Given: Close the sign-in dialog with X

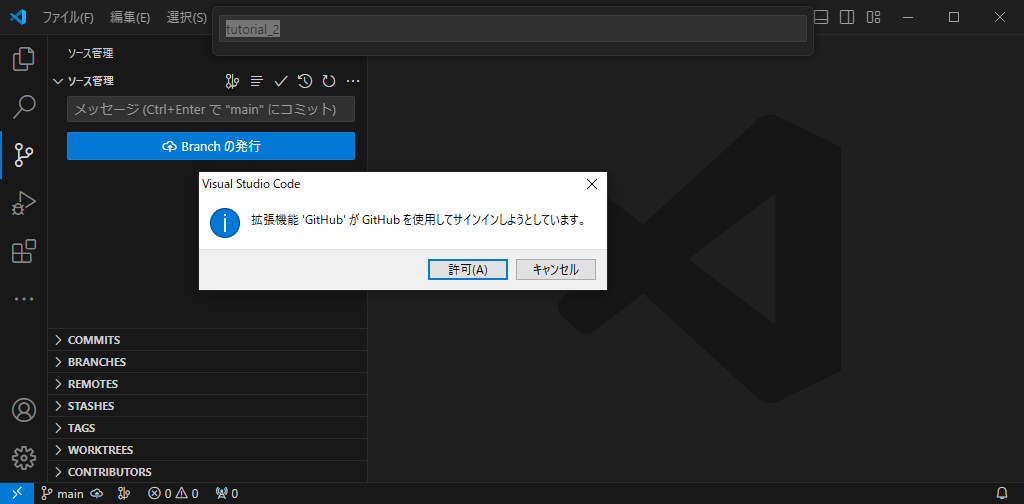Looking at the screenshot, I should tap(592, 184).
